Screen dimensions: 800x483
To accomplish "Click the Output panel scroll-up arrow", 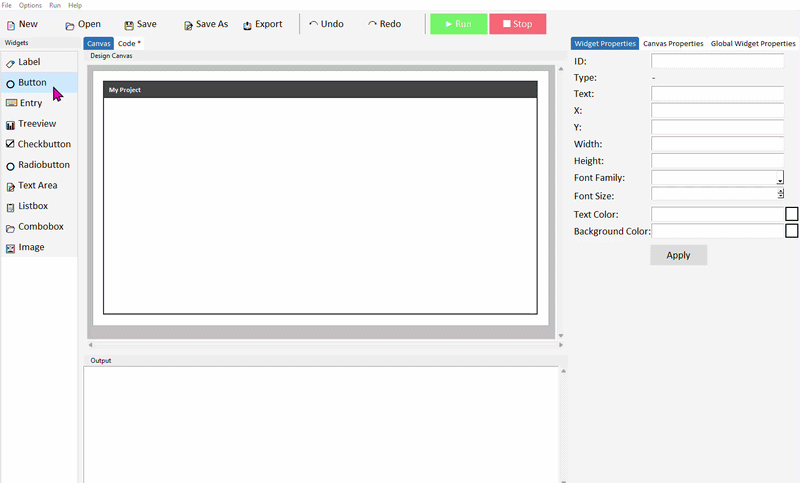I will (563, 371).
